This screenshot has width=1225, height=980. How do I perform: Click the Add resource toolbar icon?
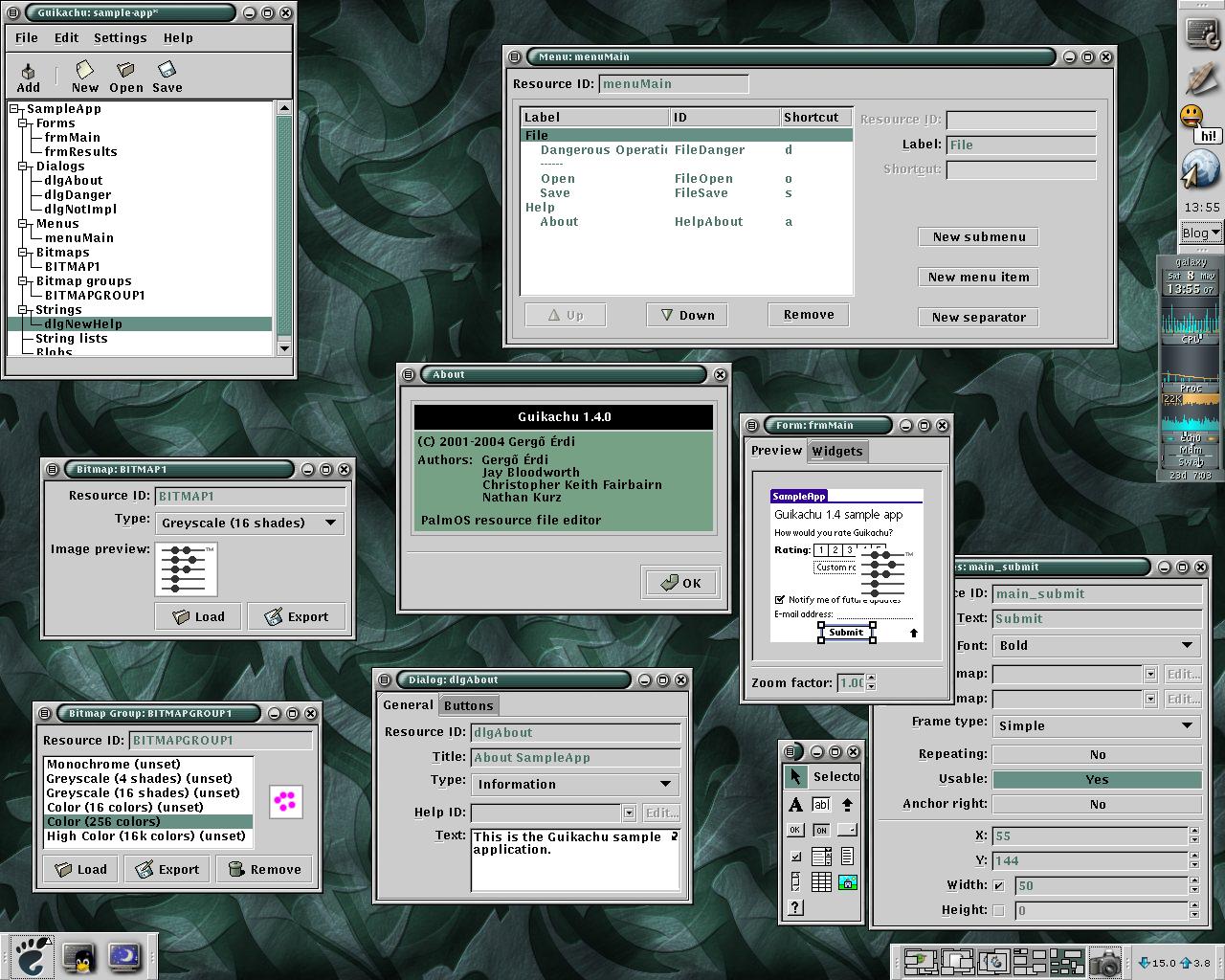tap(29, 77)
